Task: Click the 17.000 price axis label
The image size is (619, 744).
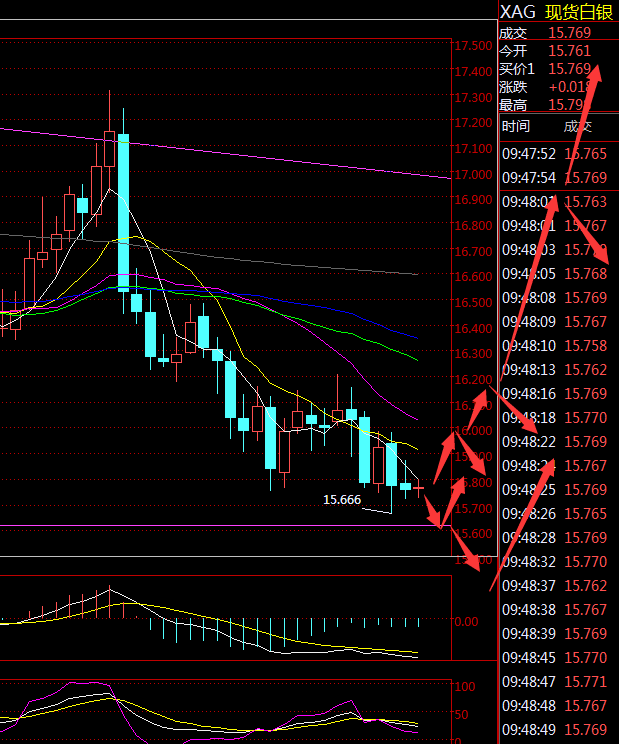Action: [473, 175]
